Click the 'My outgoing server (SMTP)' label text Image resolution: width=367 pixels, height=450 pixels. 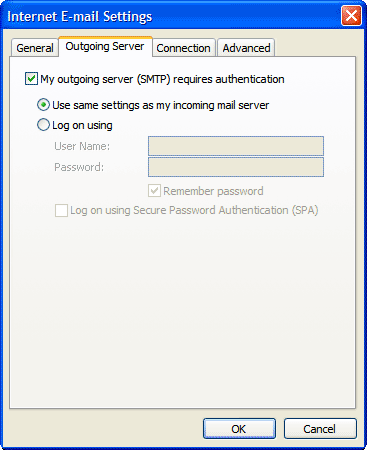click(106, 79)
